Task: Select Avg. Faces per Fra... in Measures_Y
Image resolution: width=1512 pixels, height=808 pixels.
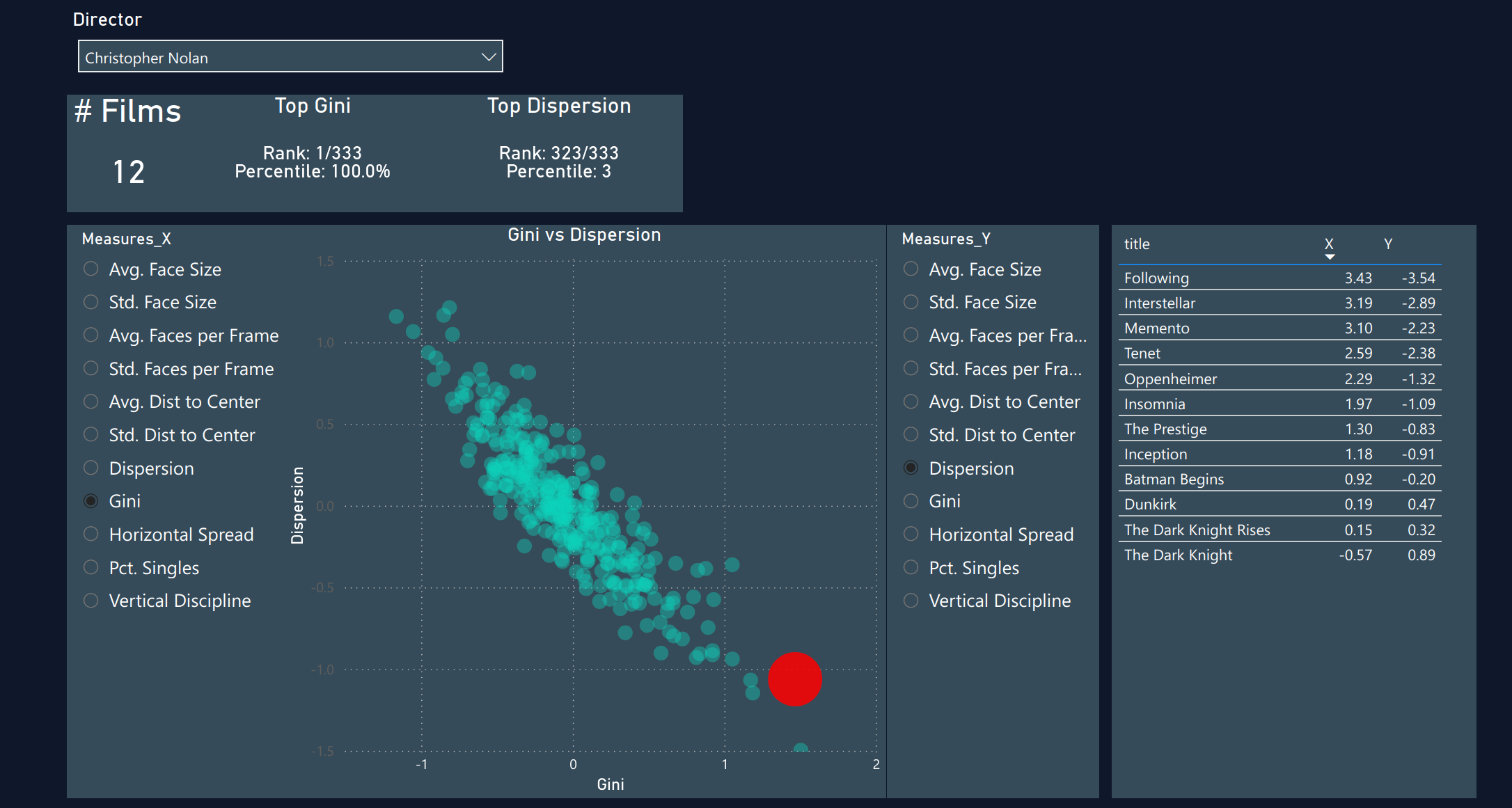Action: (x=911, y=335)
